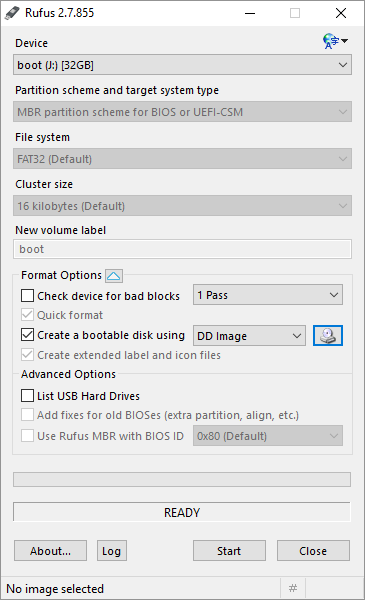The image size is (365, 600).
Task: Click the No image selected status text
Action: (55, 589)
